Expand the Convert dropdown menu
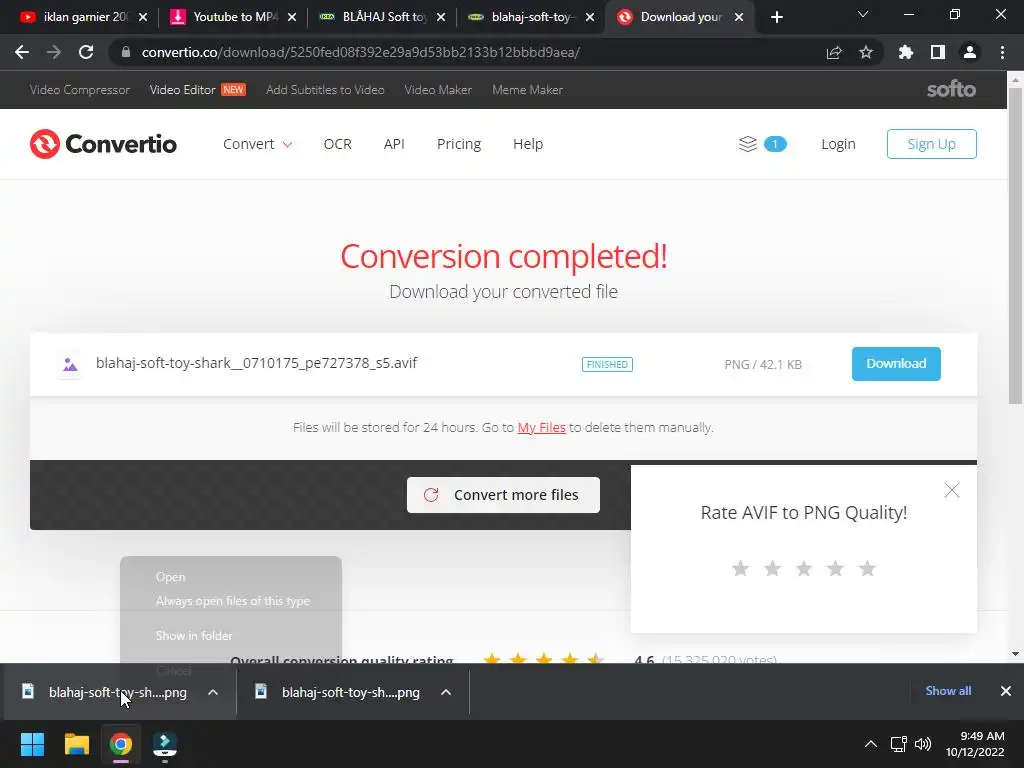The image size is (1024, 768). point(257,144)
